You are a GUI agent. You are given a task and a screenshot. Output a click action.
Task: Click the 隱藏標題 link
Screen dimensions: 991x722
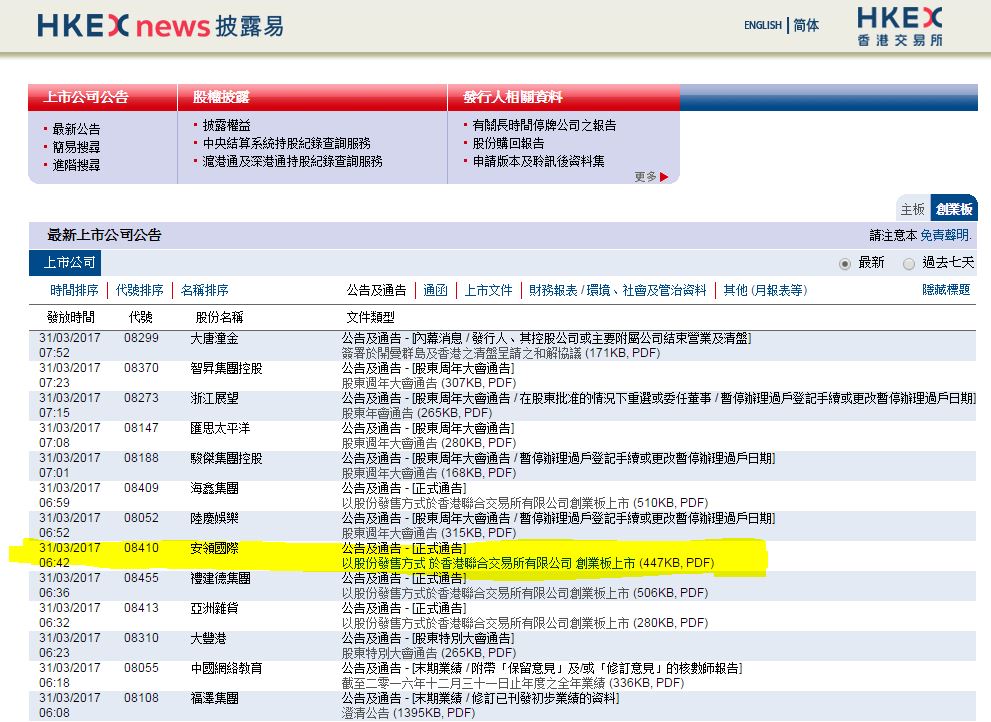click(x=946, y=290)
